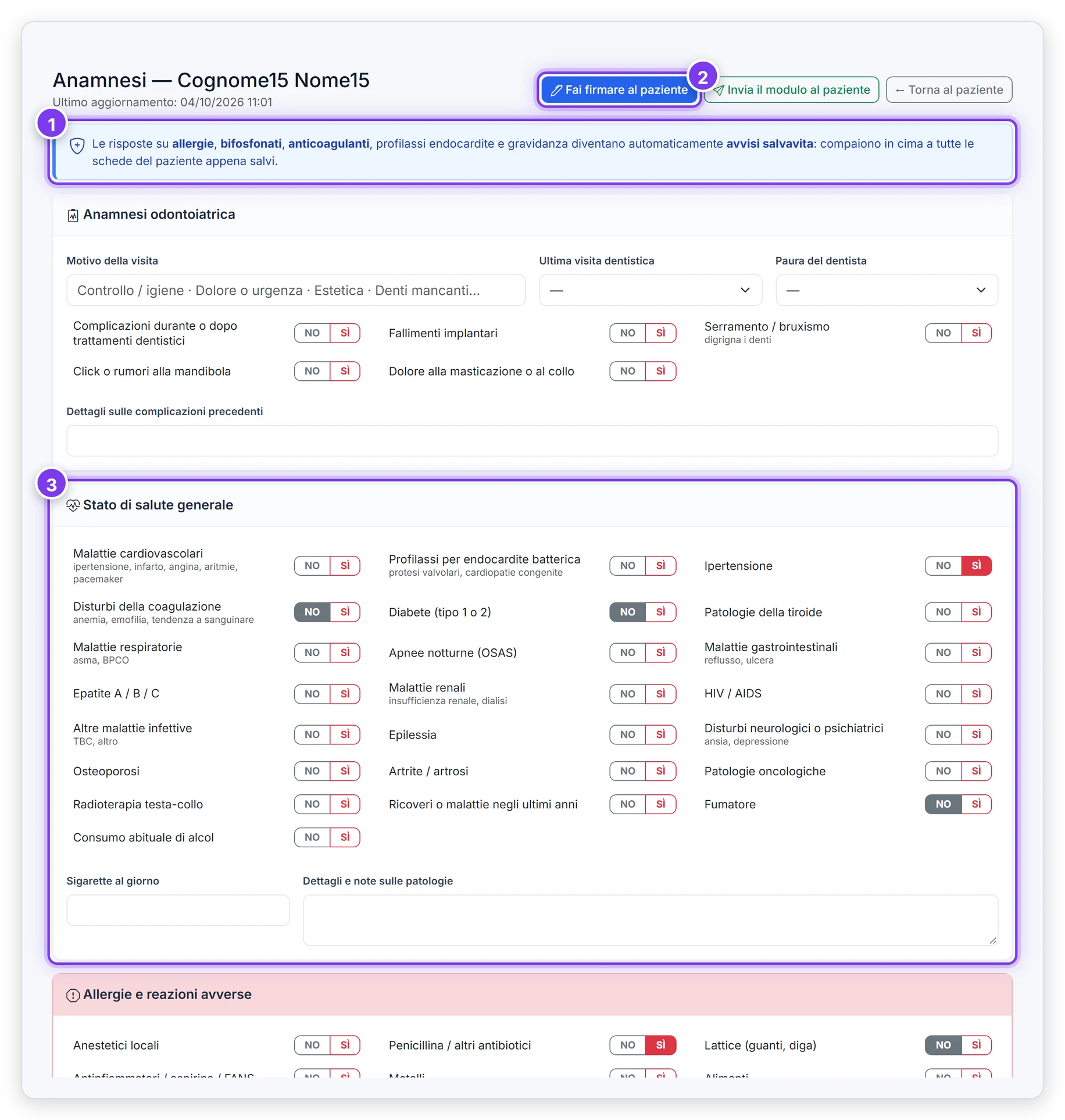The image size is (1065, 1120).
Task: Set HIV / AIDS to NO
Action: (x=943, y=694)
